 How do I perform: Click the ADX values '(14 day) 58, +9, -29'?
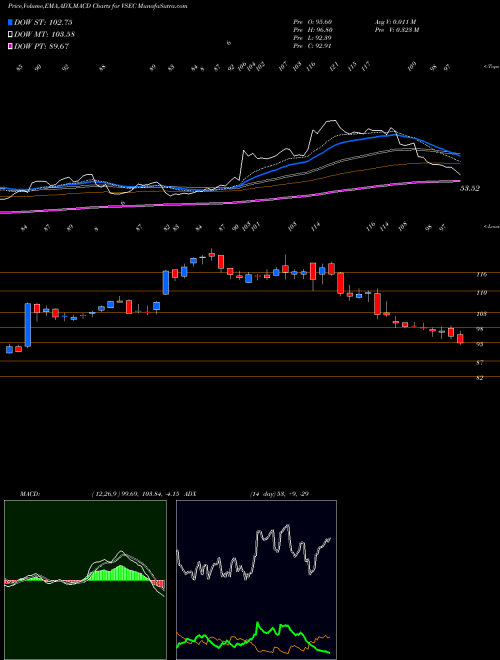click(x=279, y=494)
